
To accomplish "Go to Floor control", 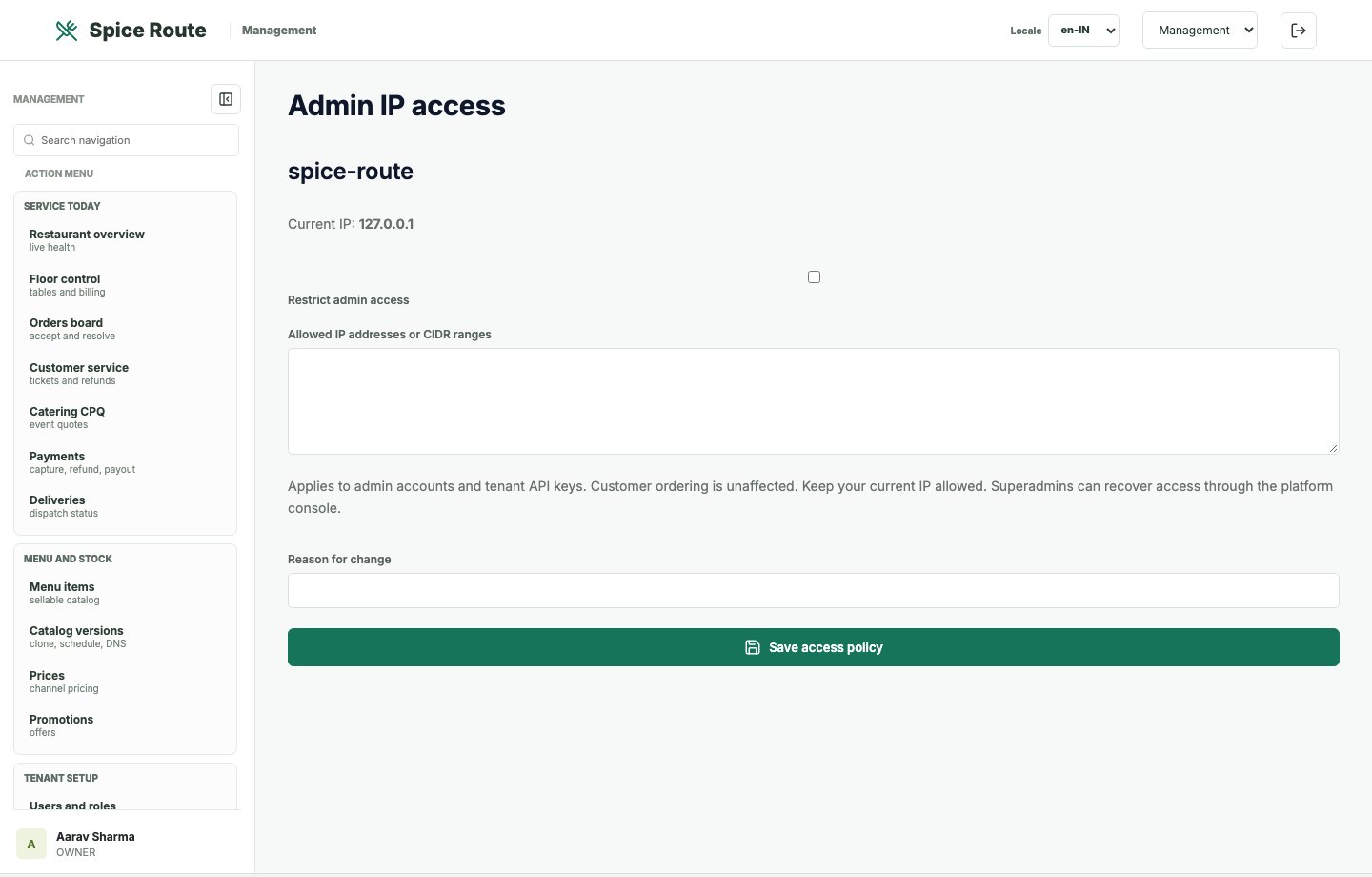I will pos(125,285).
